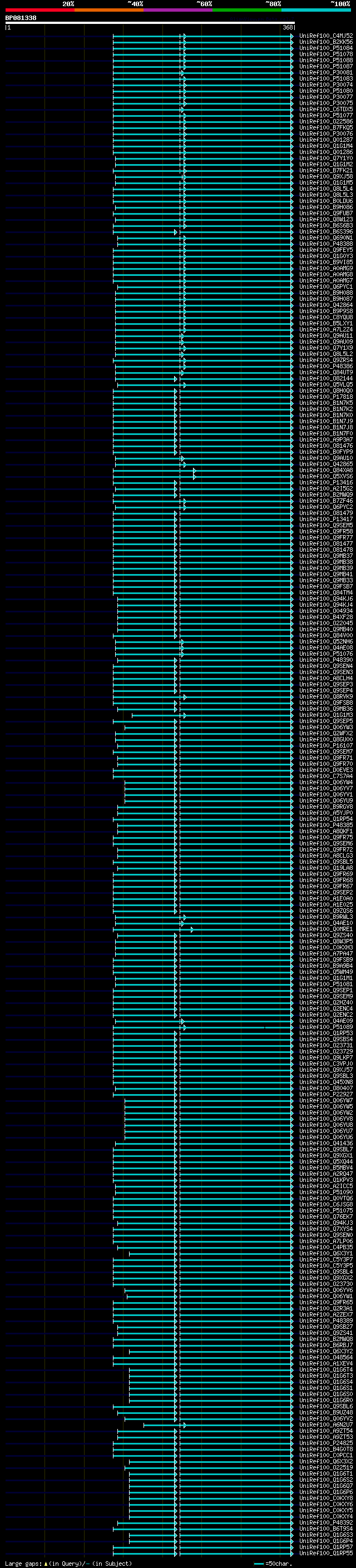This screenshot has height=1568, width=356.
Task: Select hit label UniRef100_P13416
Action: [x=326, y=483]
